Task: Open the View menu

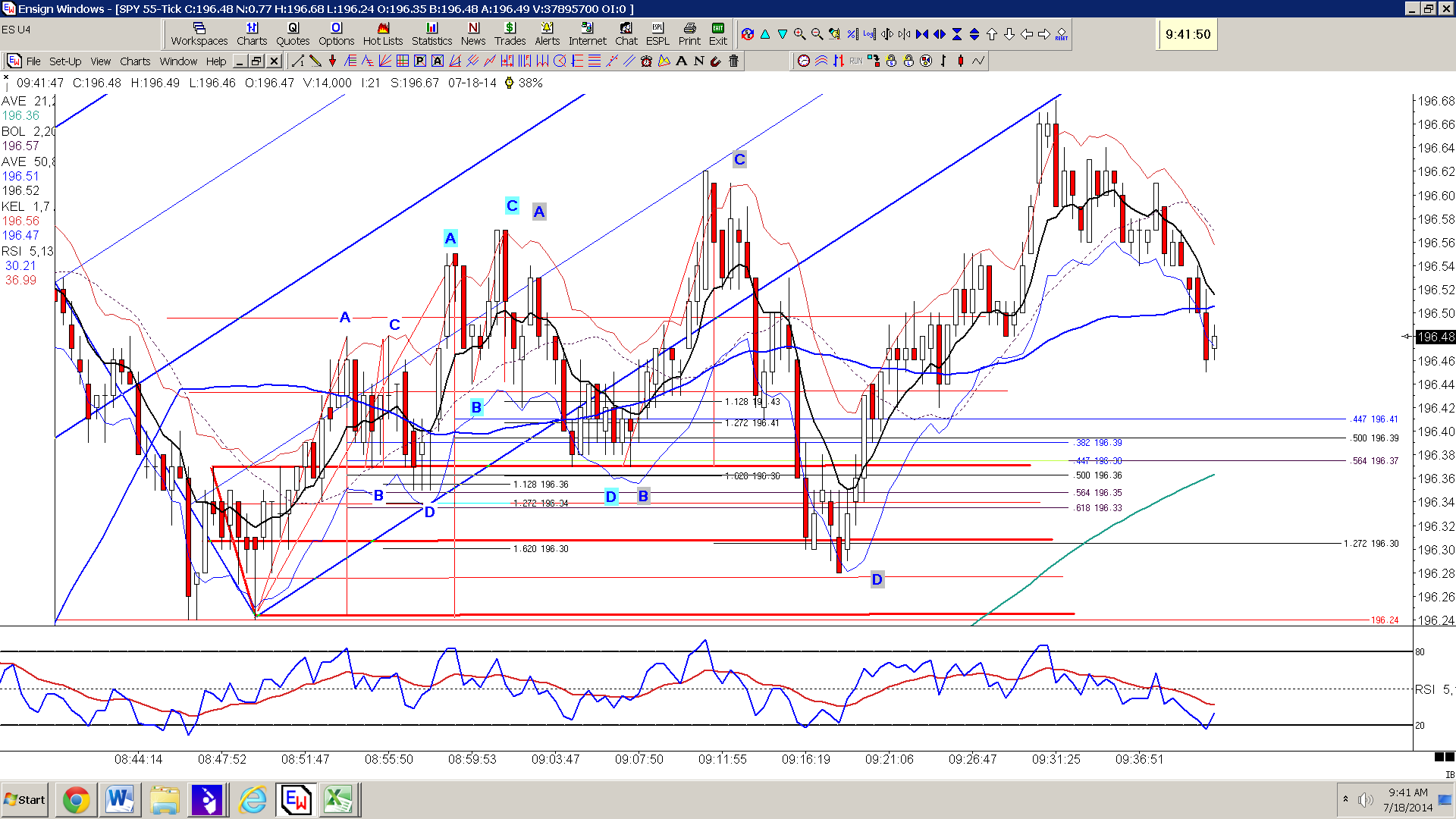Action: point(101,61)
